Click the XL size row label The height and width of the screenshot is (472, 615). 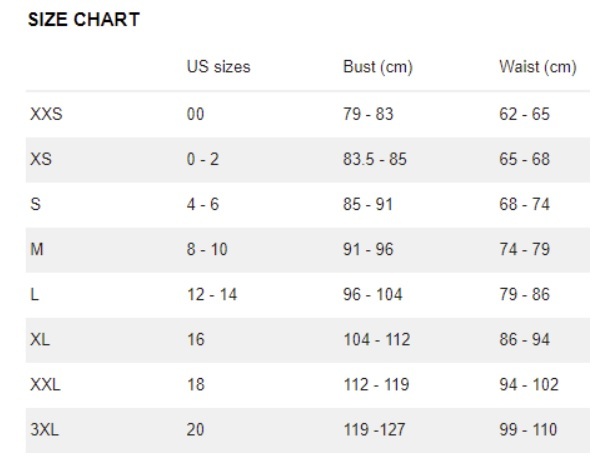tap(40, 340)
